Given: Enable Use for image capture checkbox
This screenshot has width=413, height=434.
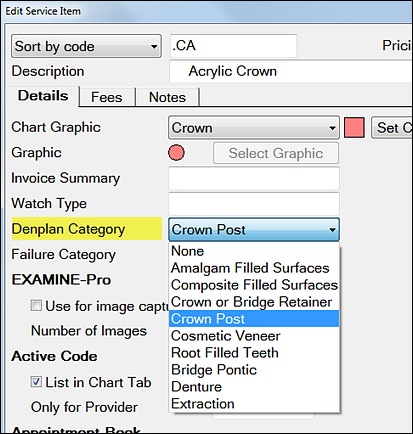Looking at the screenshot, I should [x=36, y=305].
